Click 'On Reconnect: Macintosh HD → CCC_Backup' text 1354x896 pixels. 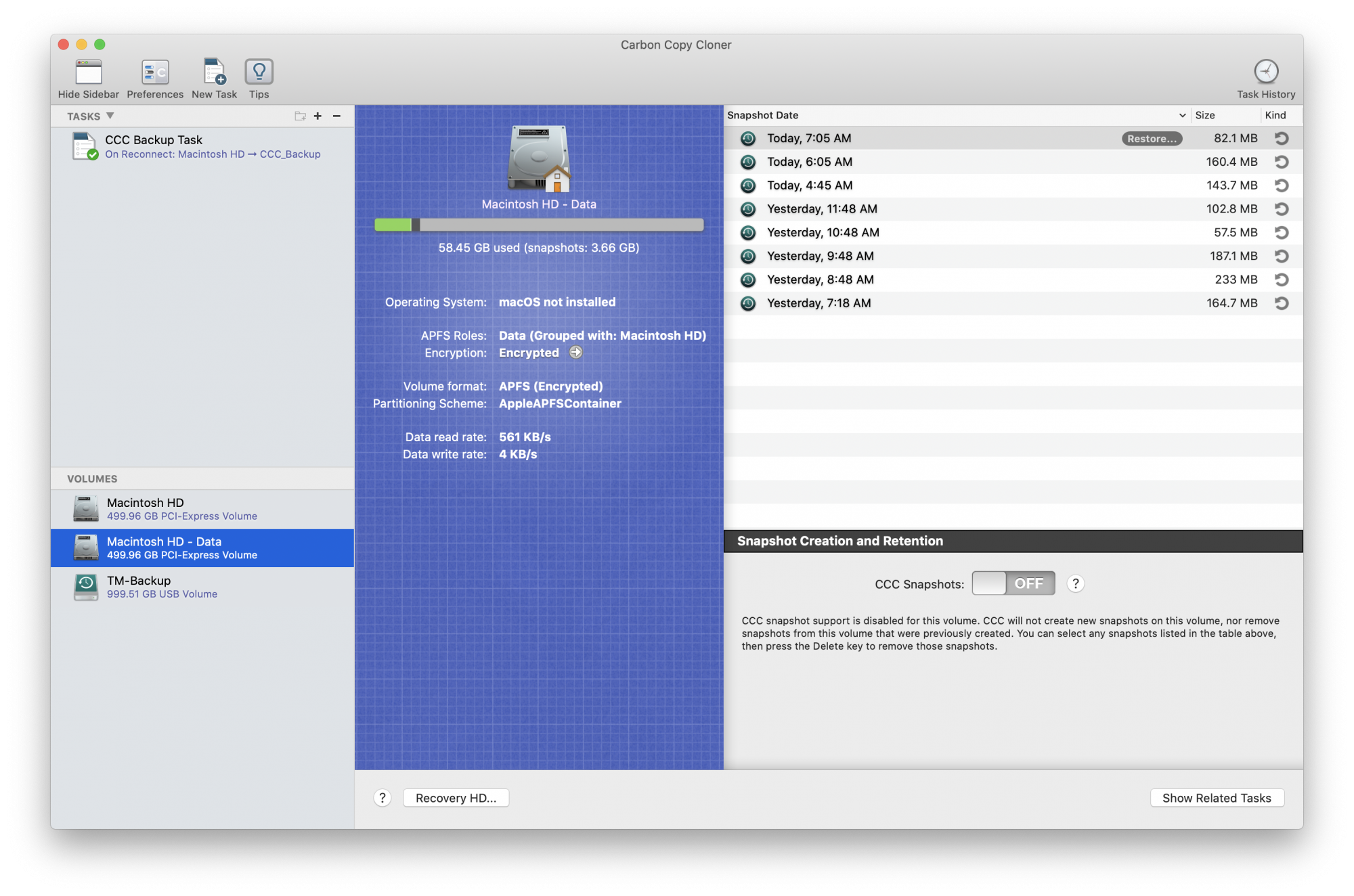pos(213,154)
